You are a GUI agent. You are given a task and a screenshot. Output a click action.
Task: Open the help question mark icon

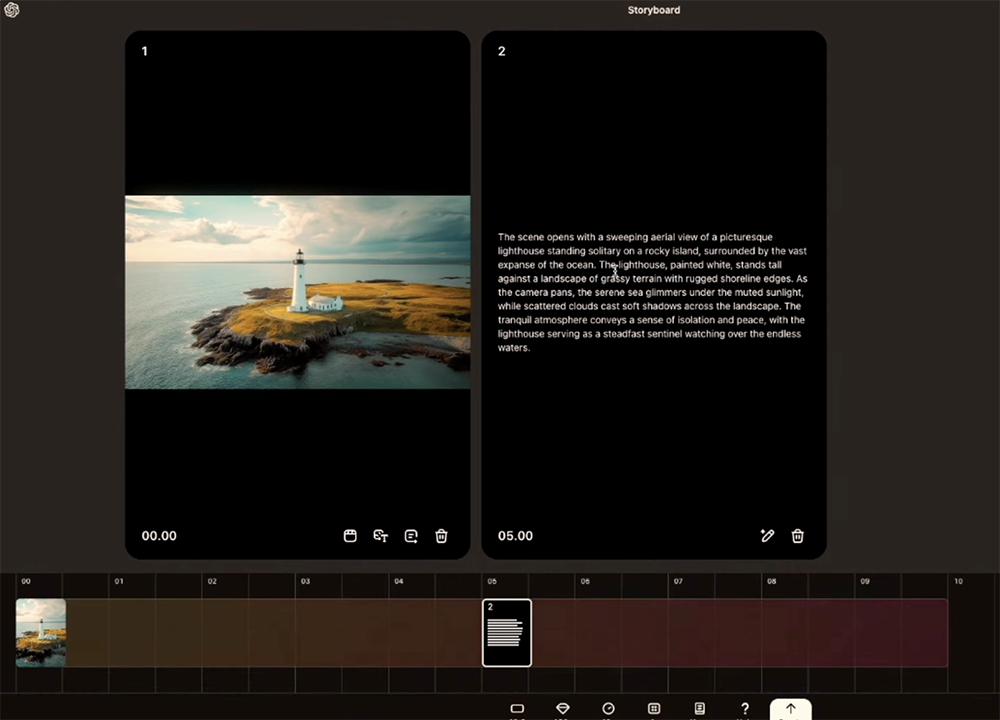point(744,708)
